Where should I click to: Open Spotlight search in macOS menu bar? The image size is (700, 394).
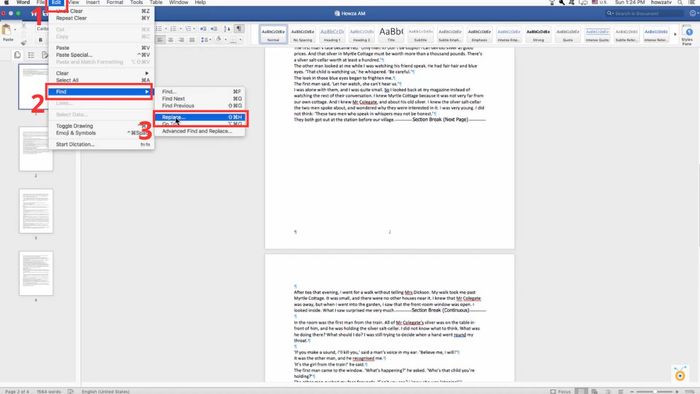[x=680, y=3]
